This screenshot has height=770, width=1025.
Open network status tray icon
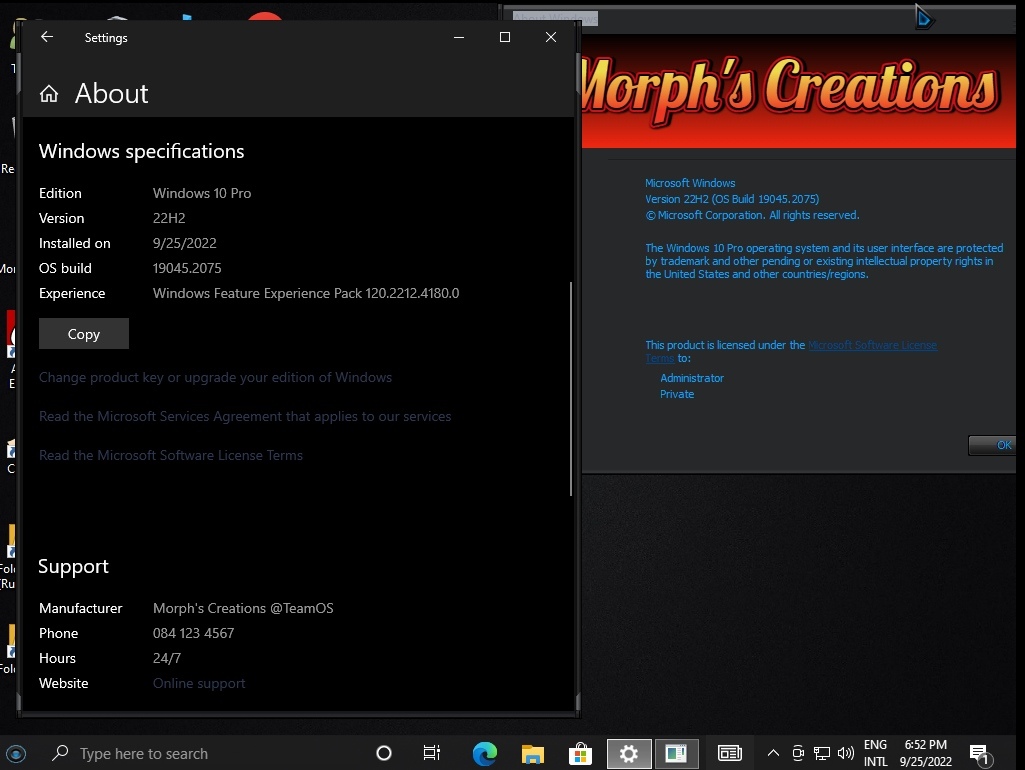tap(822, 753)
